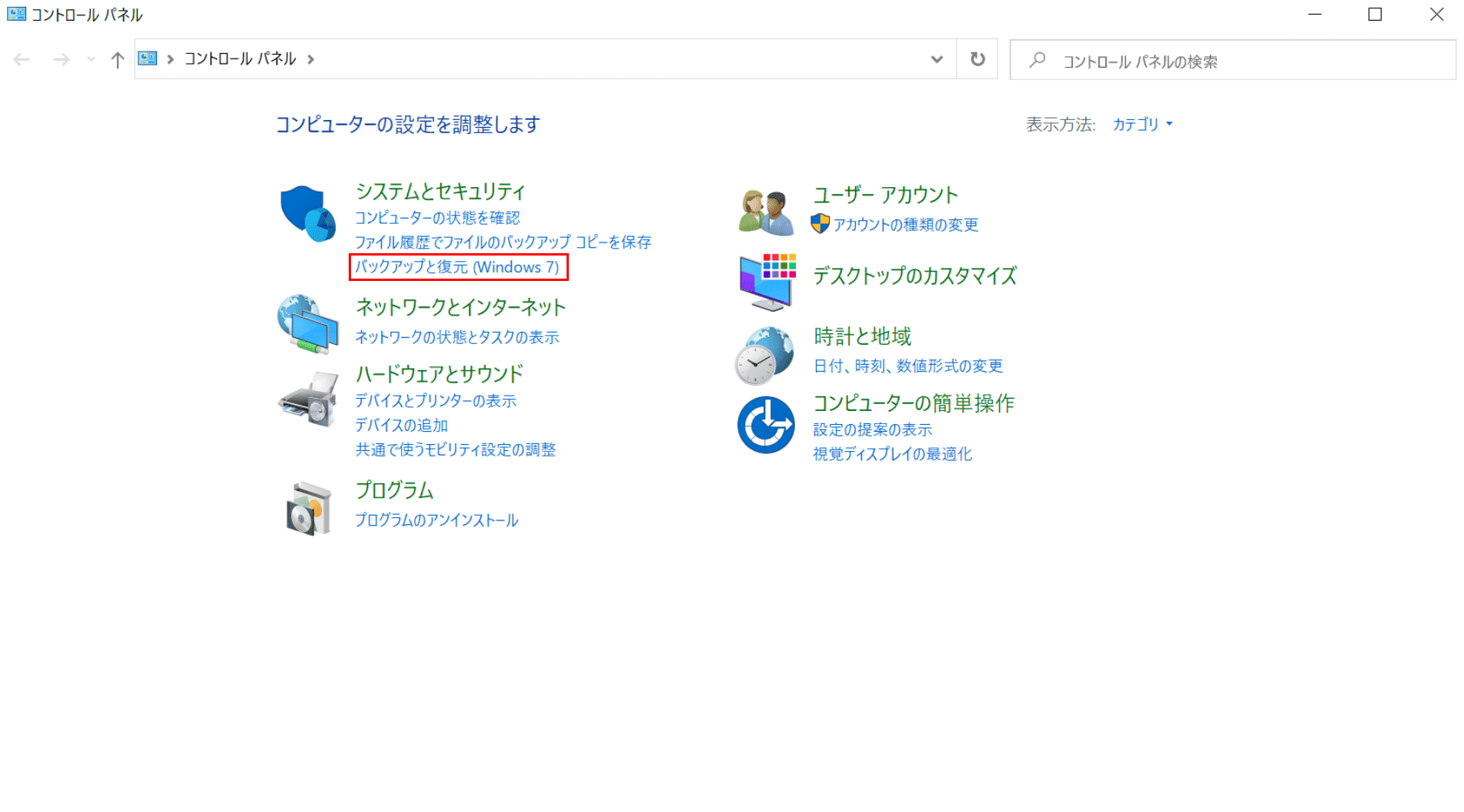Focus the コントロール パネルの検索 search box
Image resolution: width=1464 pixels, height=812 pixels.
(1233, 59)
